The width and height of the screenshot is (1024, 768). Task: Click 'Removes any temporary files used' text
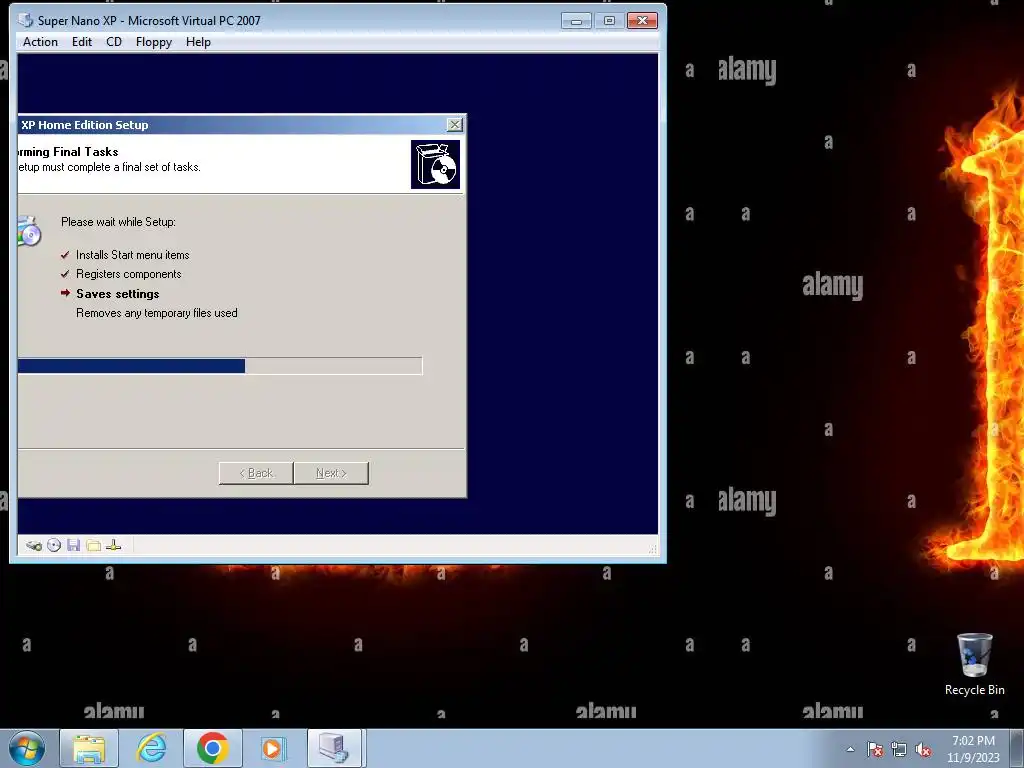pos(157,313)
